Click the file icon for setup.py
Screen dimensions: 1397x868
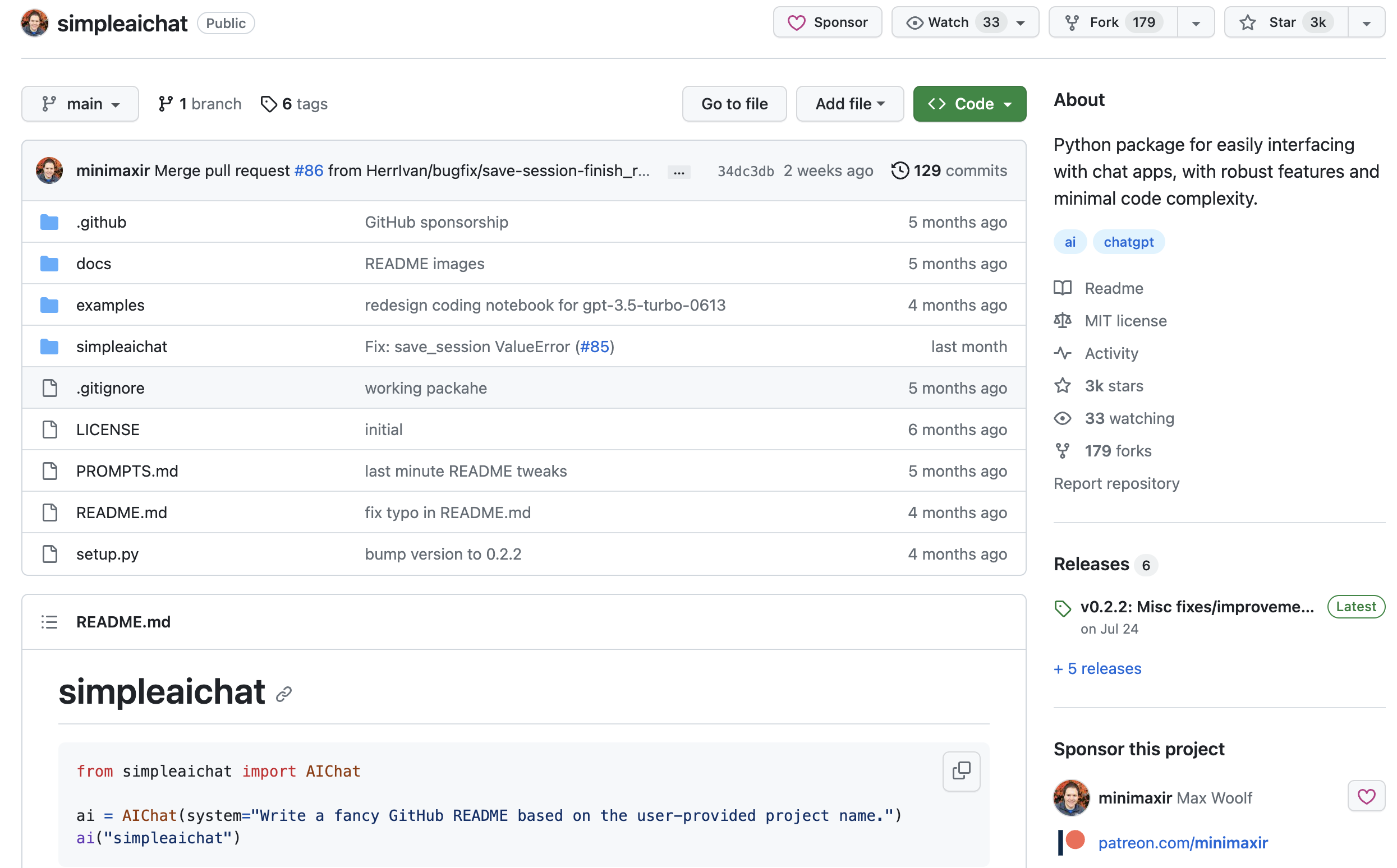click(x=50, y=554)
